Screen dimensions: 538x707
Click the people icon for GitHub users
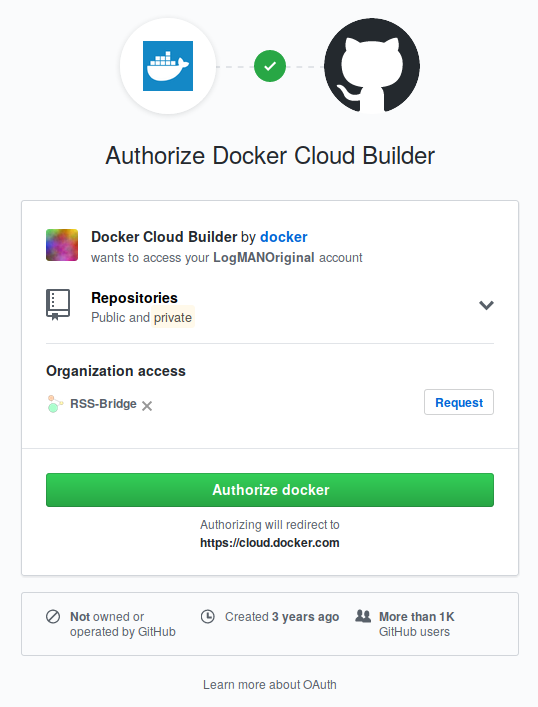(363, 615)
